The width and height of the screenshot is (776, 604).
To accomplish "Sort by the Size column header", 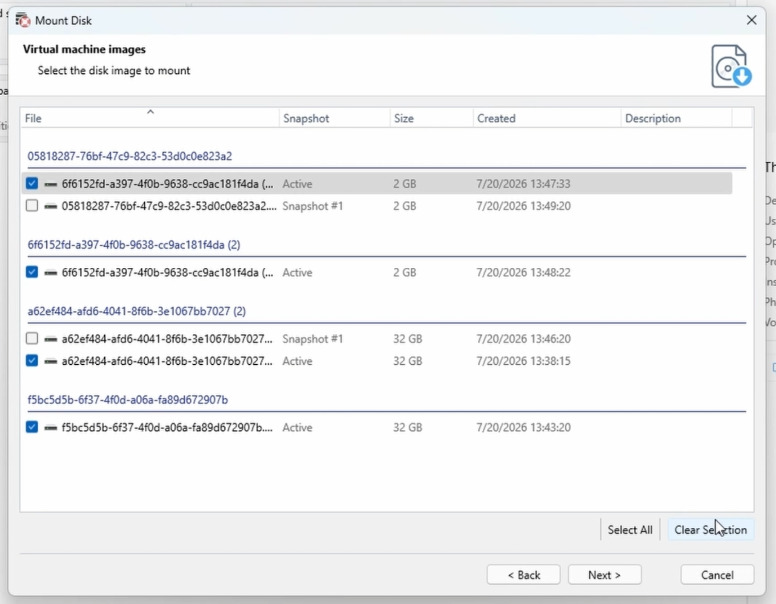I will point(432,118).
